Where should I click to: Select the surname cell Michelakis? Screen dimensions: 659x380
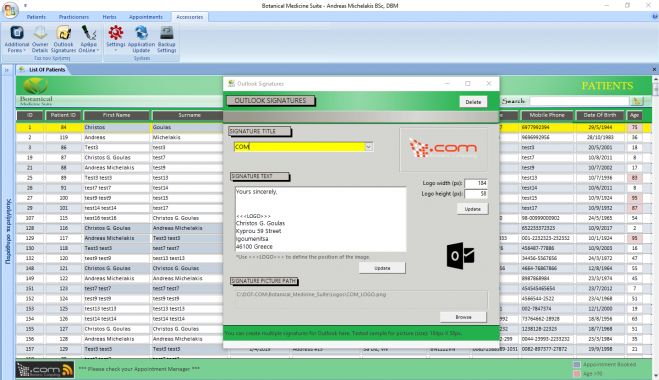pos(187,137)
